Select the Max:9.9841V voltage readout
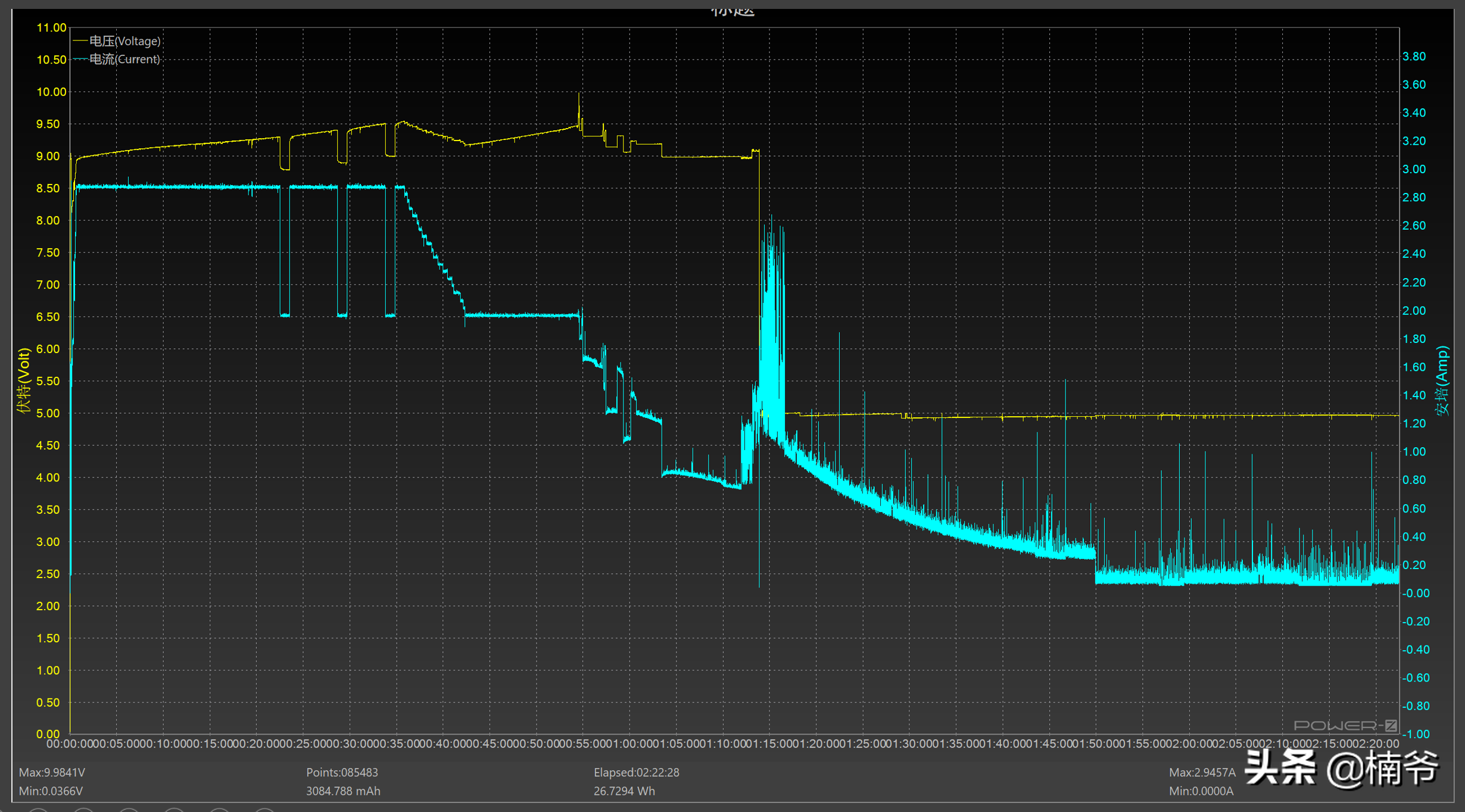This screenshot has width=1465, height=812. pos(52,772)
